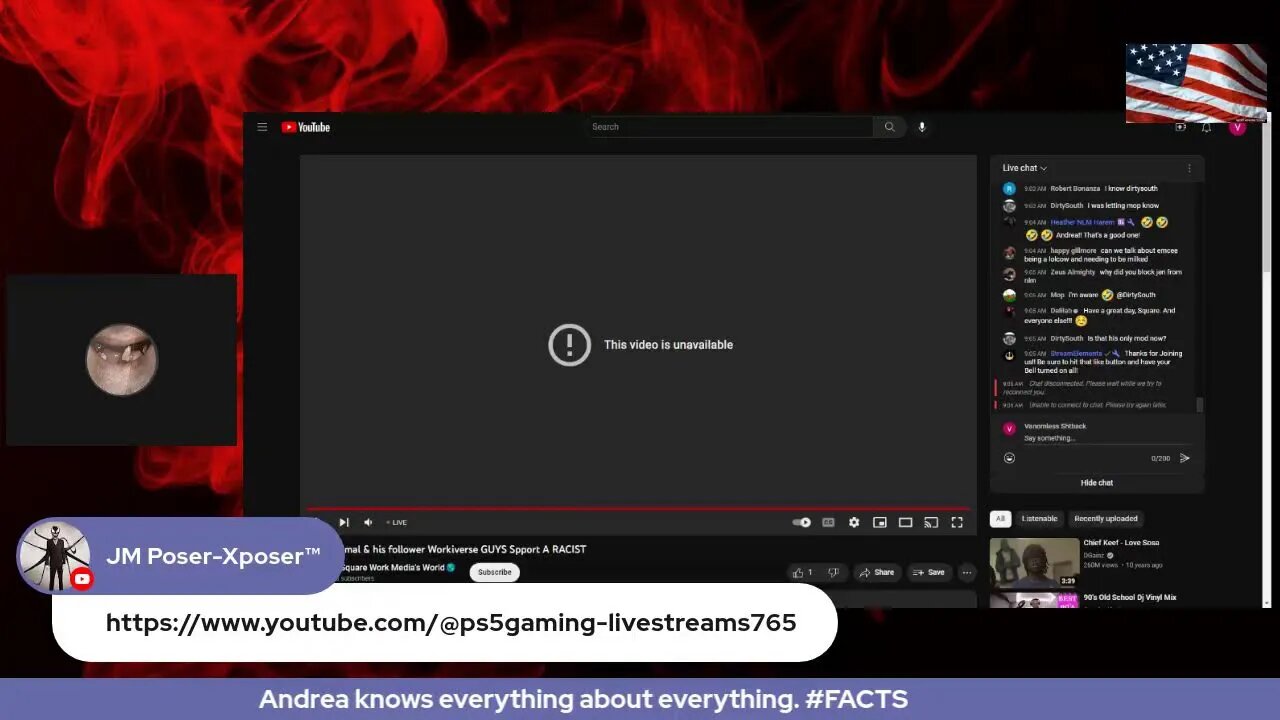Save the video to playlist
The width and height of the screenshot is (1280, 720).
929,573
